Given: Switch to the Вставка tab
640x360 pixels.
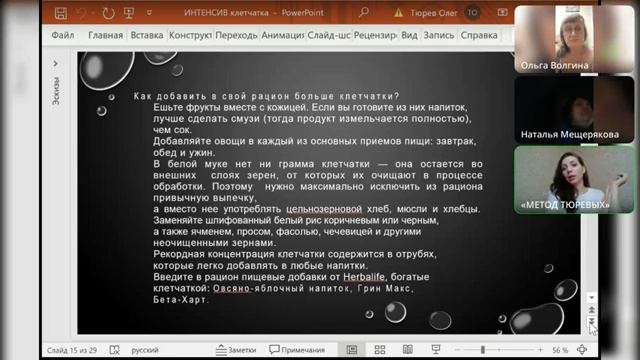Looking at the screenshot, I should click(147, 36).
